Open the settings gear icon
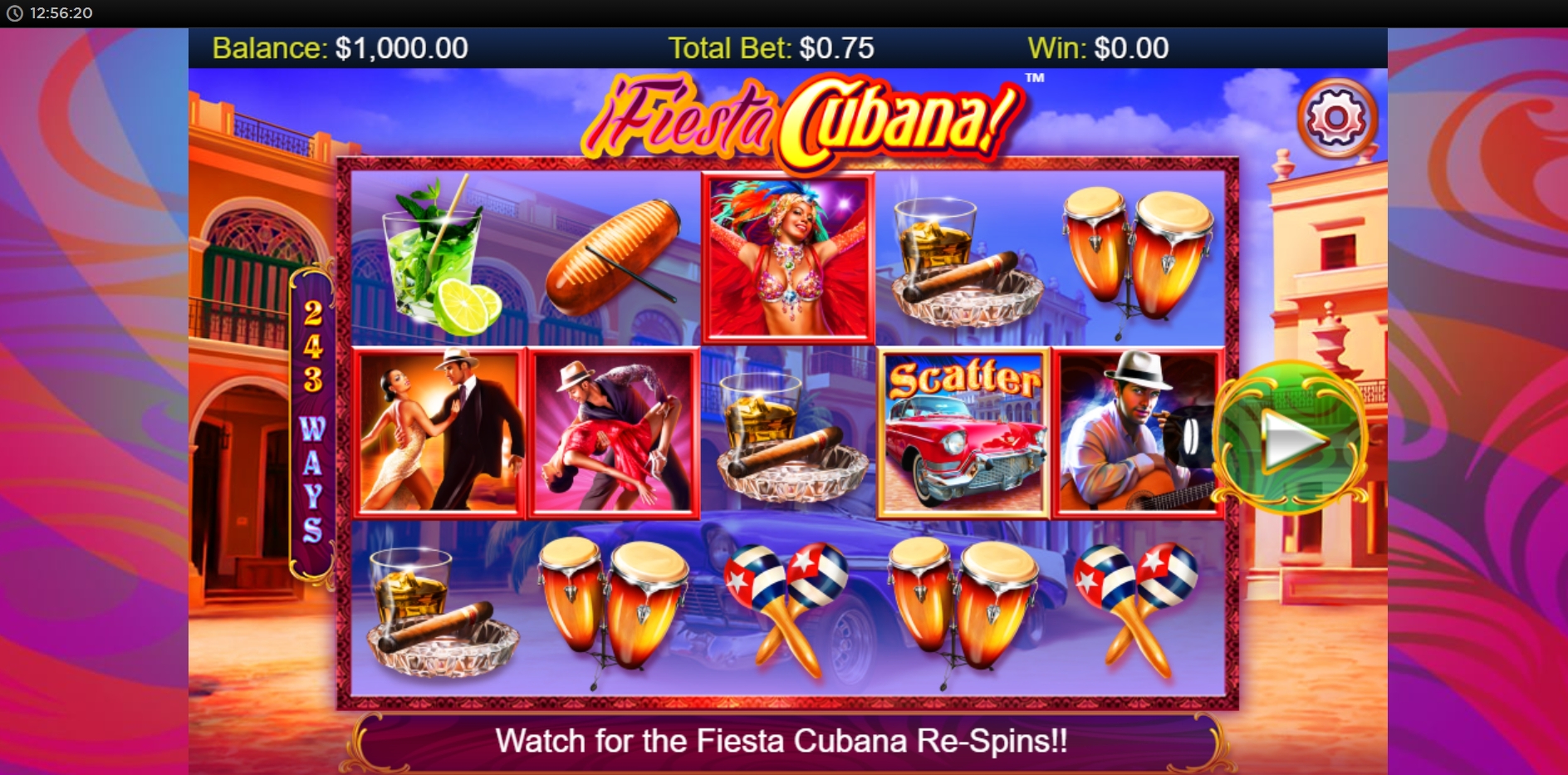The width and height of the screenshot is (1568, 775). tap(1337, 118)
